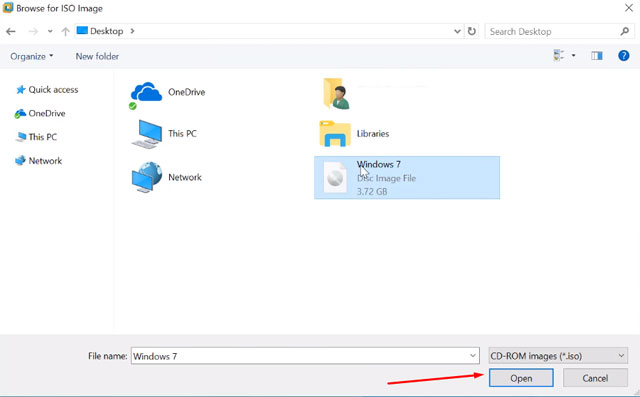The width and height of the screenshot is (640, 397).
Task: Change the view layout icon
Action: pyautogui.click(x=559, y=55)
